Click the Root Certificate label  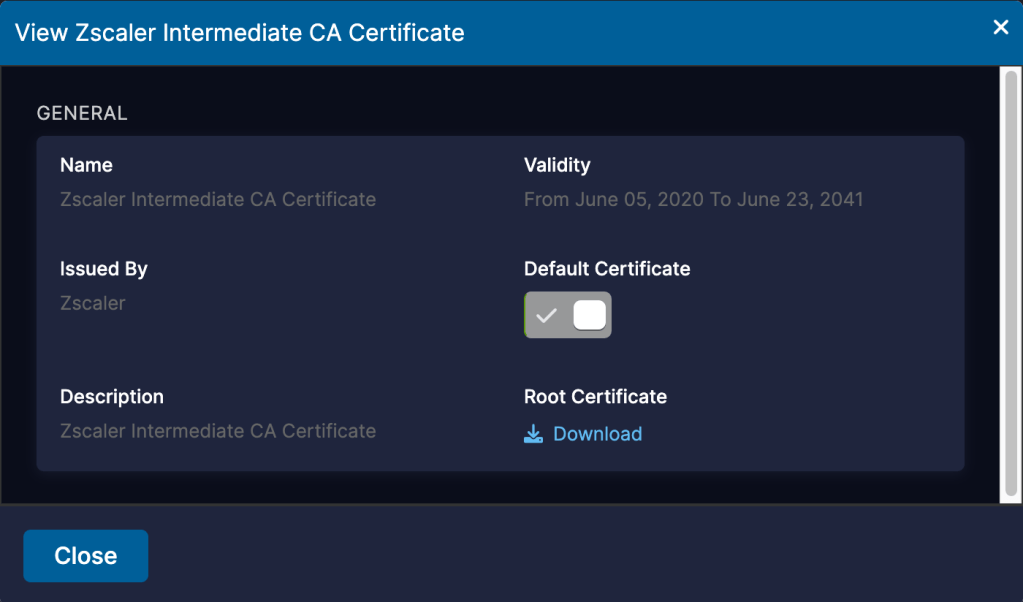595,397
